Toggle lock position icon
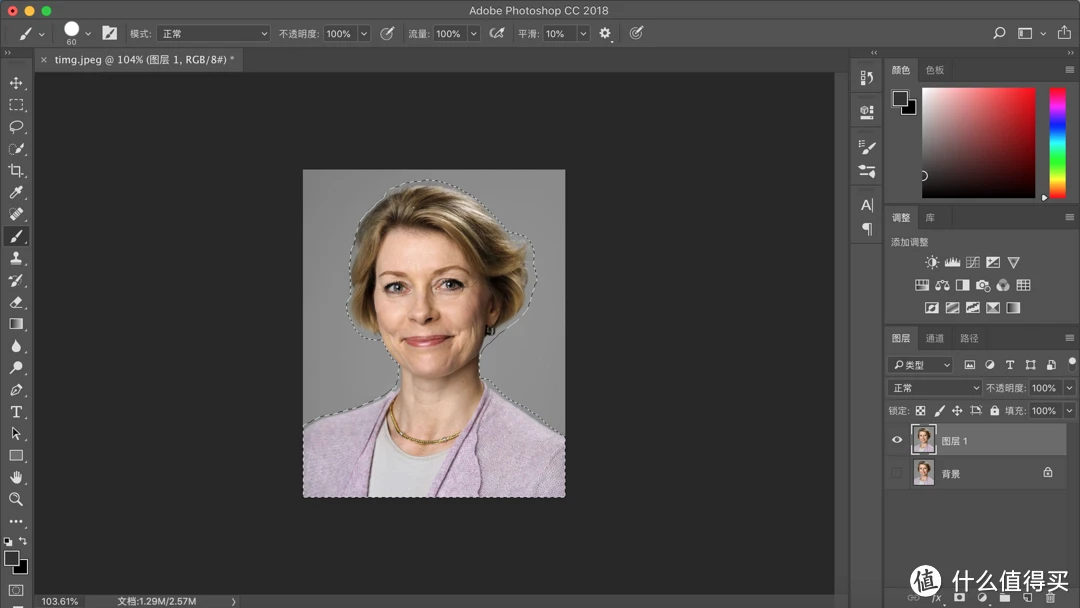This screenshot has height=608, width=1080. click(x=957, y=410)
